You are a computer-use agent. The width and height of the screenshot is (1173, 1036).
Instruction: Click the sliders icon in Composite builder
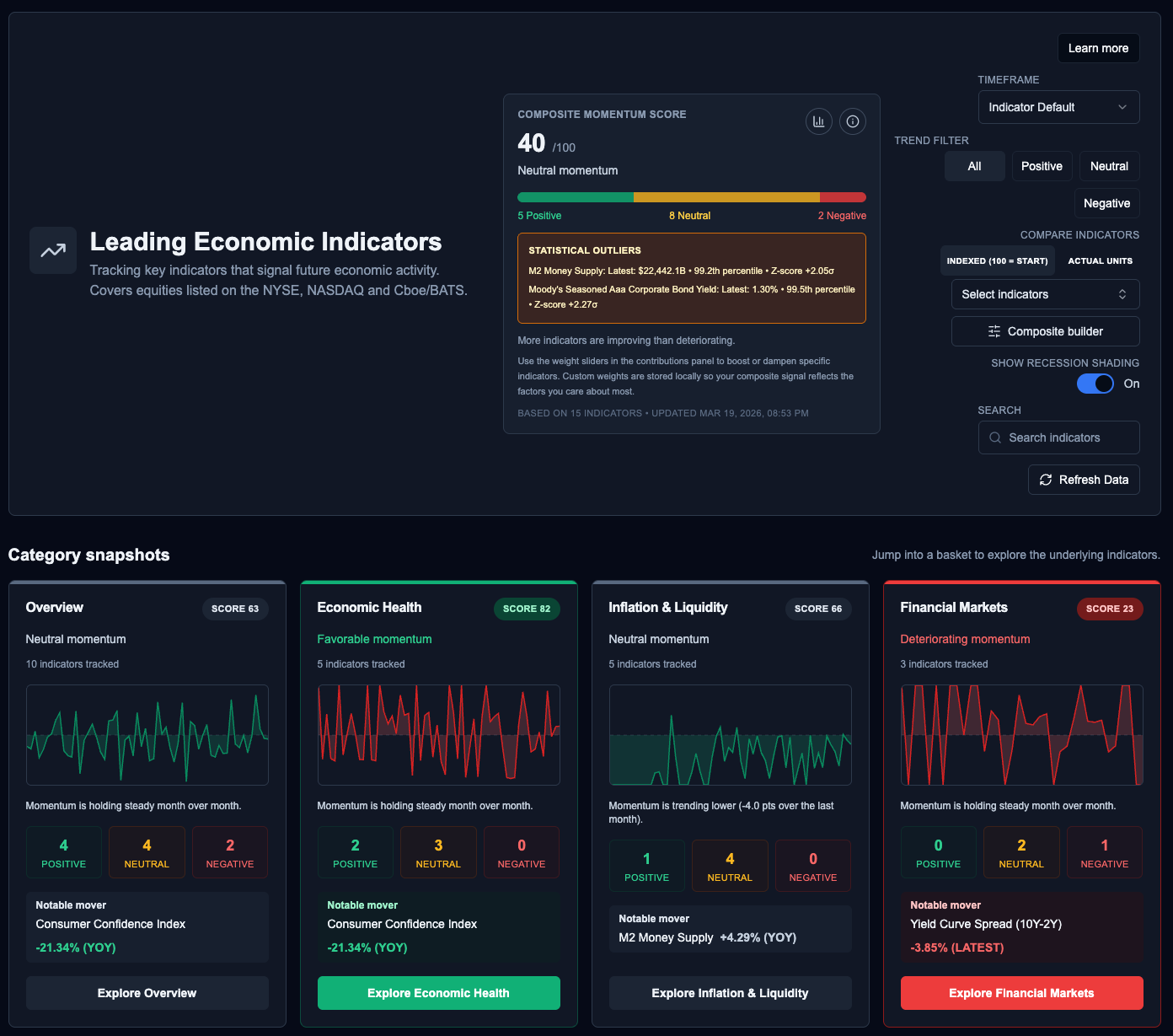(x=996, y=331)
